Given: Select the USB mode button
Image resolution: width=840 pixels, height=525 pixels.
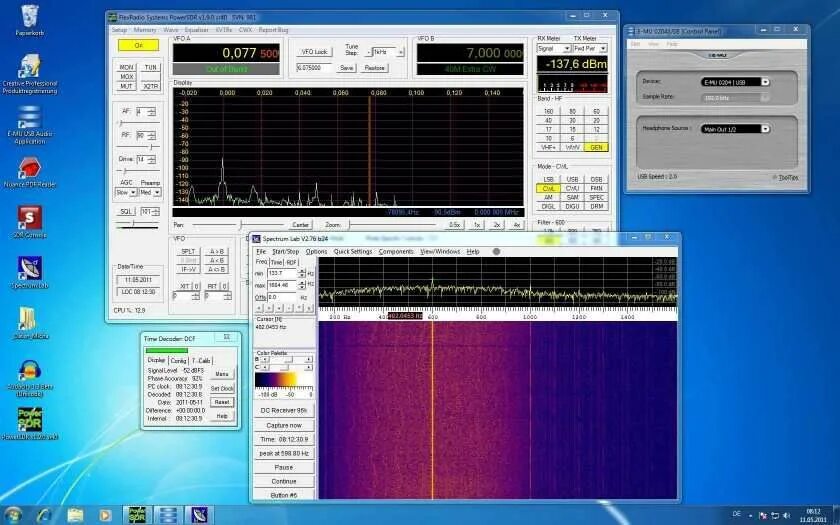Looking at the screenshot, I should pos(572,179).
